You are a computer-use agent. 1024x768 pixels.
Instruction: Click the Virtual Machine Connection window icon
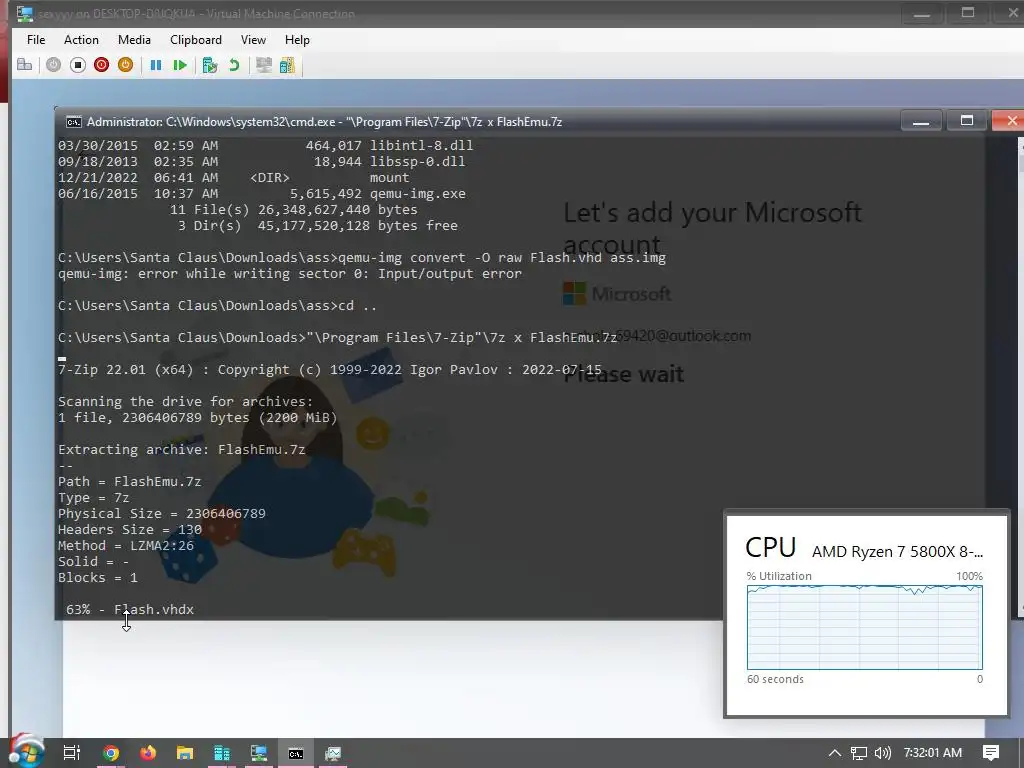click(x=25, y=13)
